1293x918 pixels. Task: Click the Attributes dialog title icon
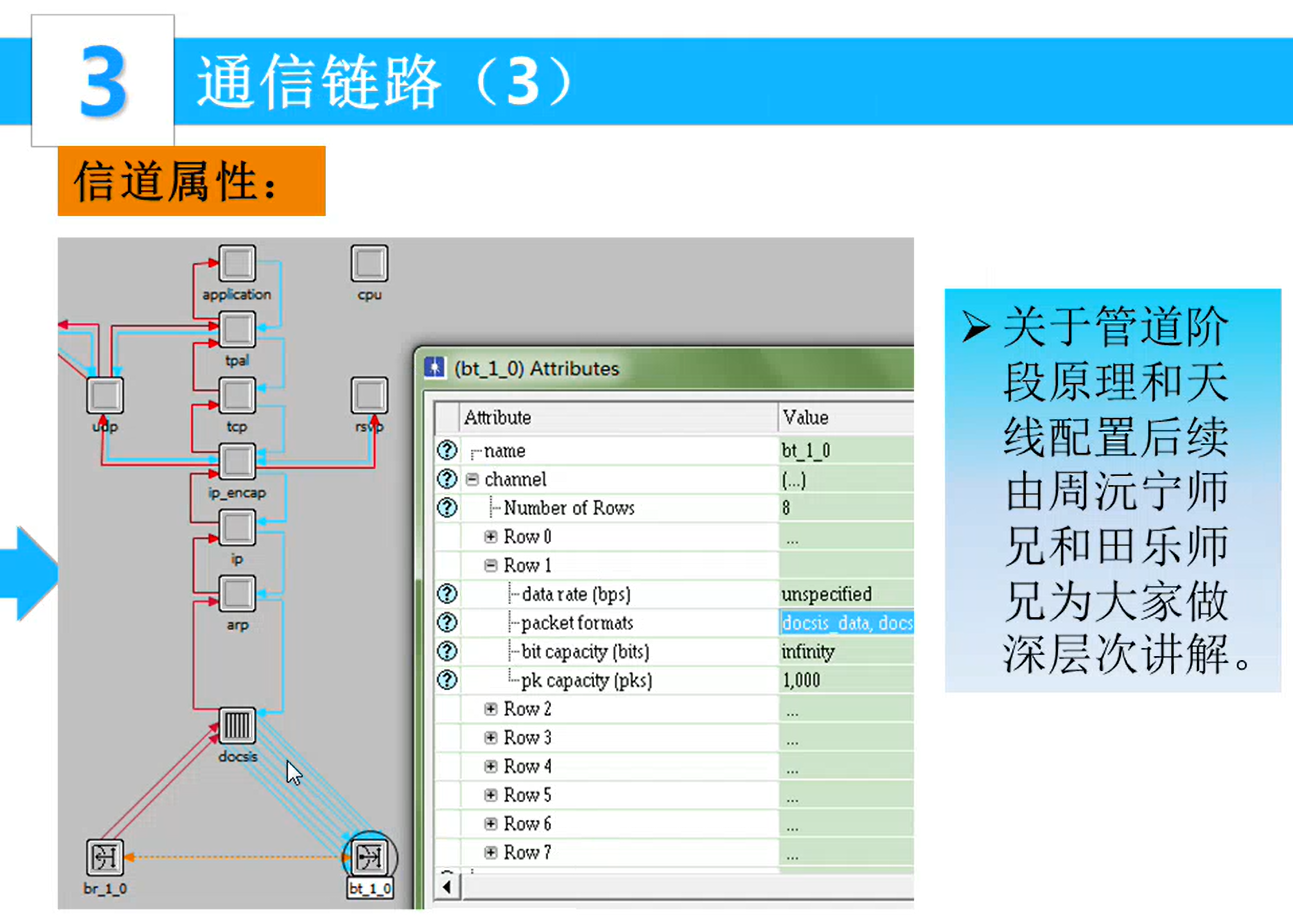click(435, 368)
